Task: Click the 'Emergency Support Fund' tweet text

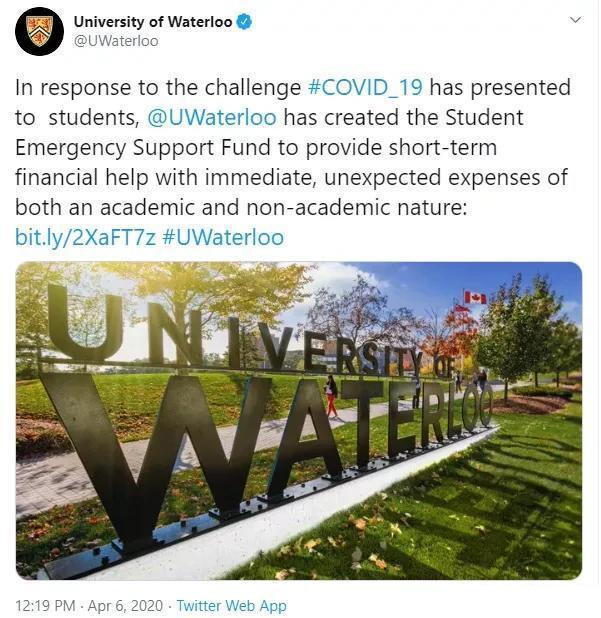Action: click(143, 147)
